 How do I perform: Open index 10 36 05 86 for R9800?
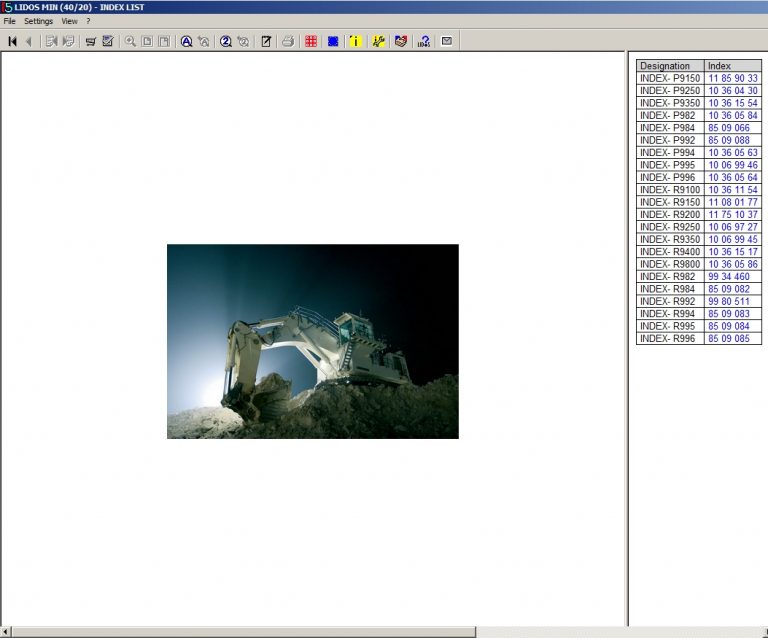pos(732,264)
